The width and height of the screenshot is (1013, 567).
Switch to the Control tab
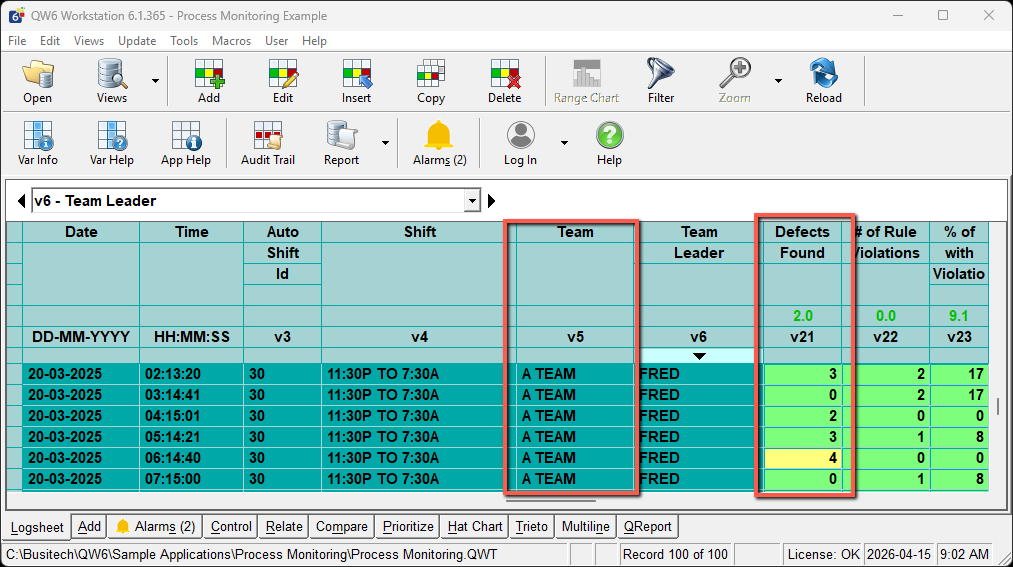(231, 527)
